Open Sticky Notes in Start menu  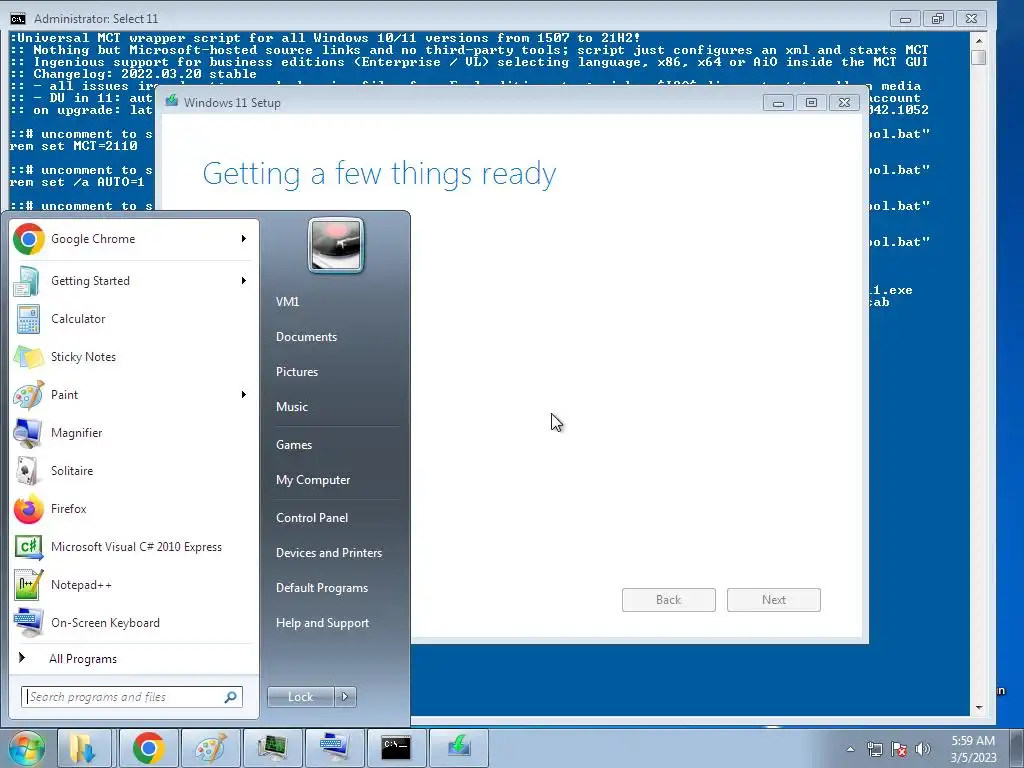coord(133,357)
